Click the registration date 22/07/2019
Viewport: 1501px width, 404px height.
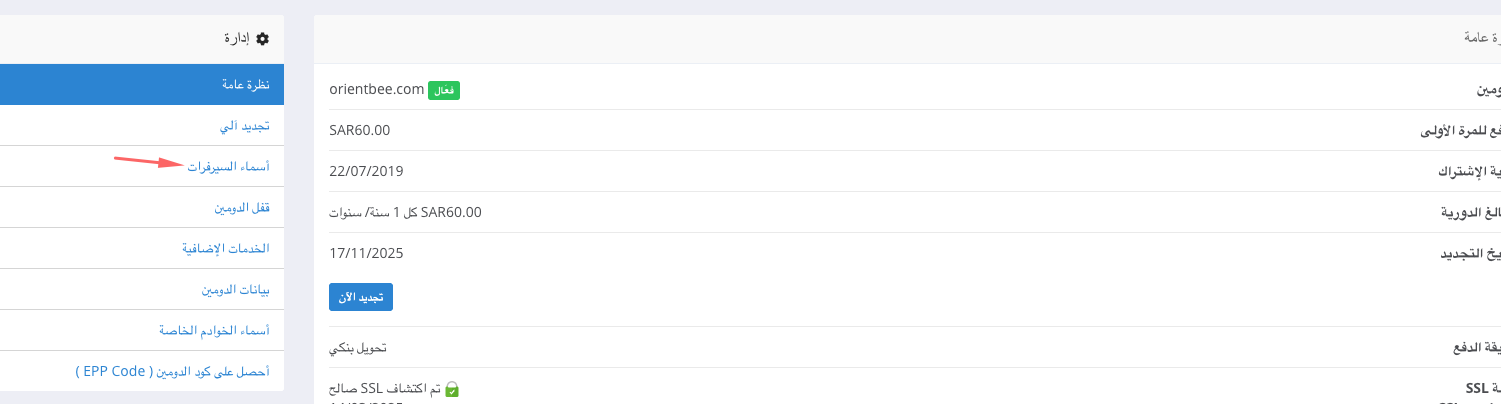point(366,171)
